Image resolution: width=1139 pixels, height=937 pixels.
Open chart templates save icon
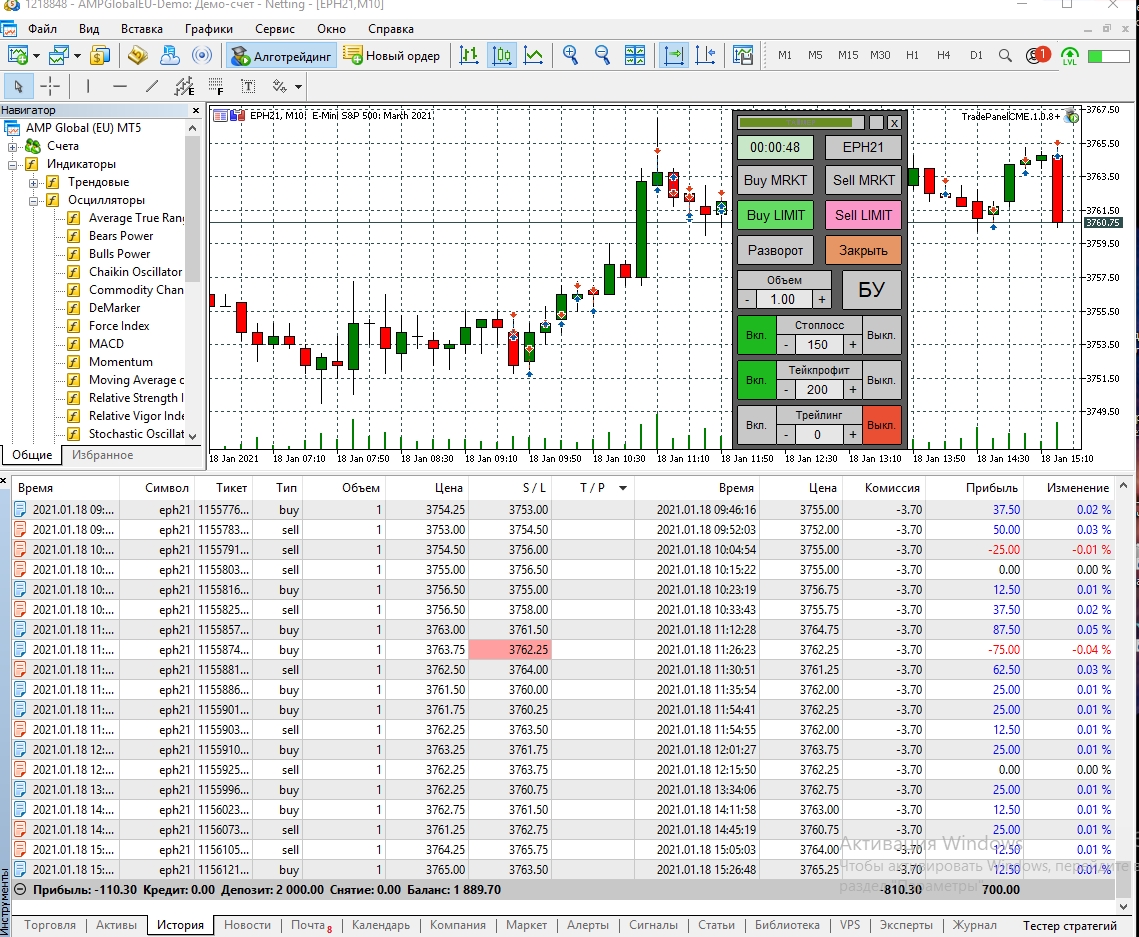tap(743, 55)
